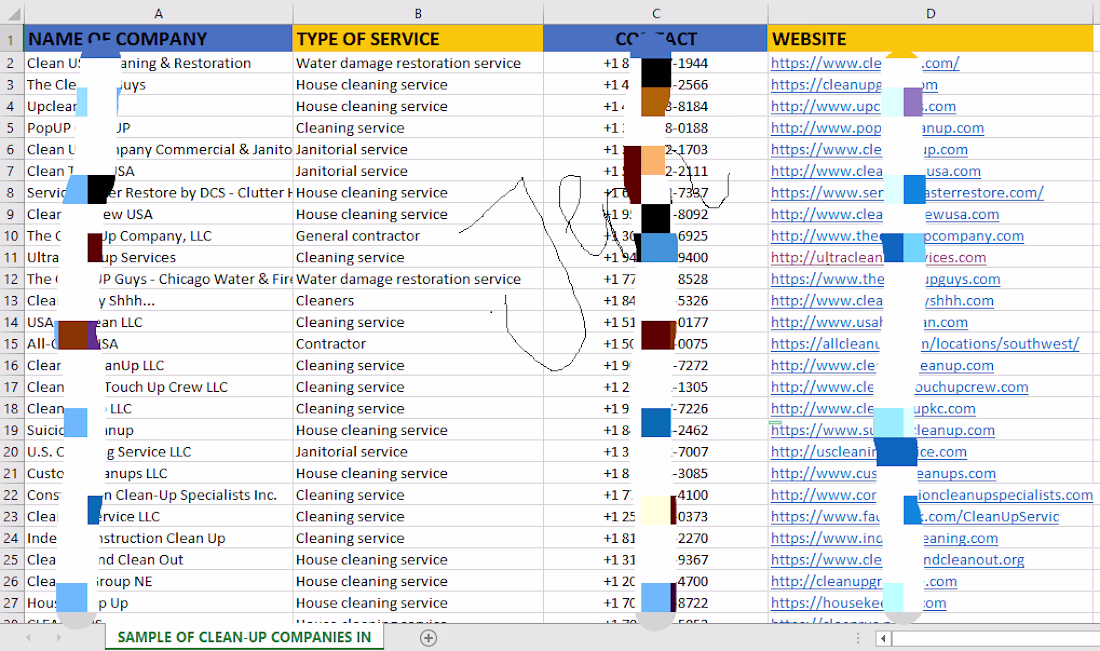The image size is (1100, 651).
Task: Click Water damage restoration service in row 12
Action: (418, 279)
